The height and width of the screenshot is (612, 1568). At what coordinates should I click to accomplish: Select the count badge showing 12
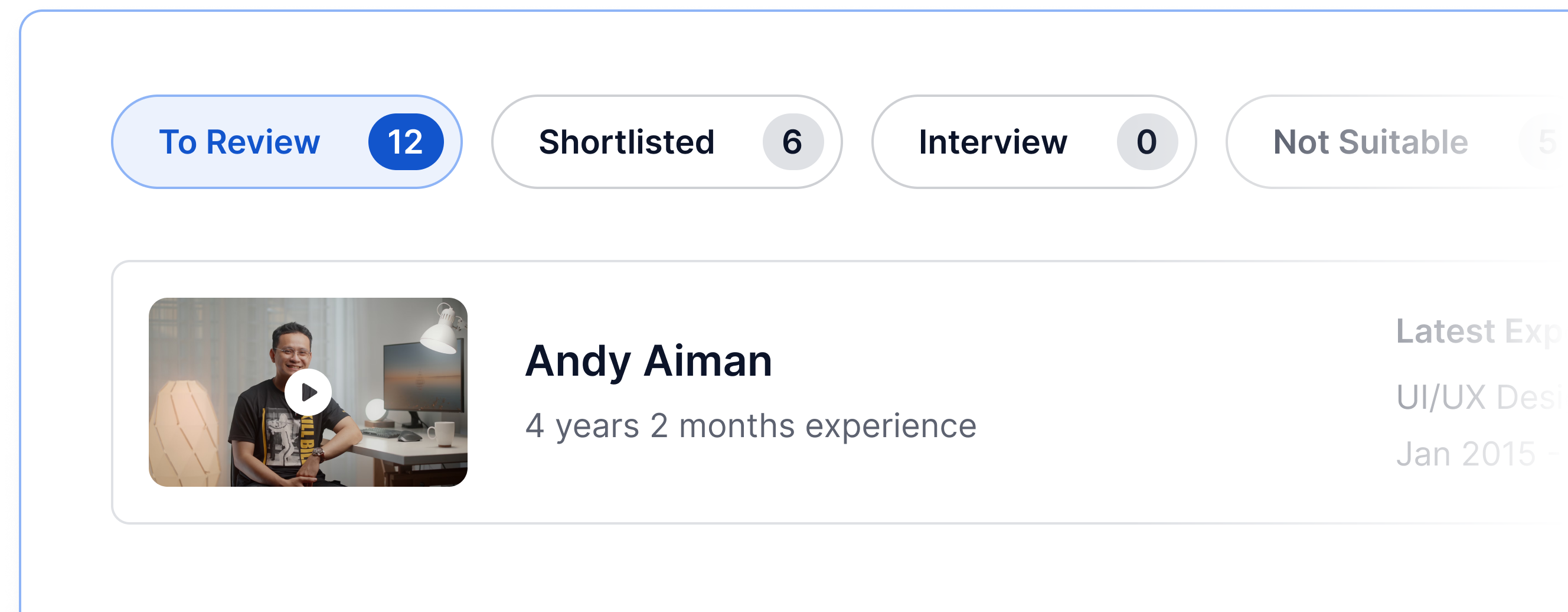[408, 141]
